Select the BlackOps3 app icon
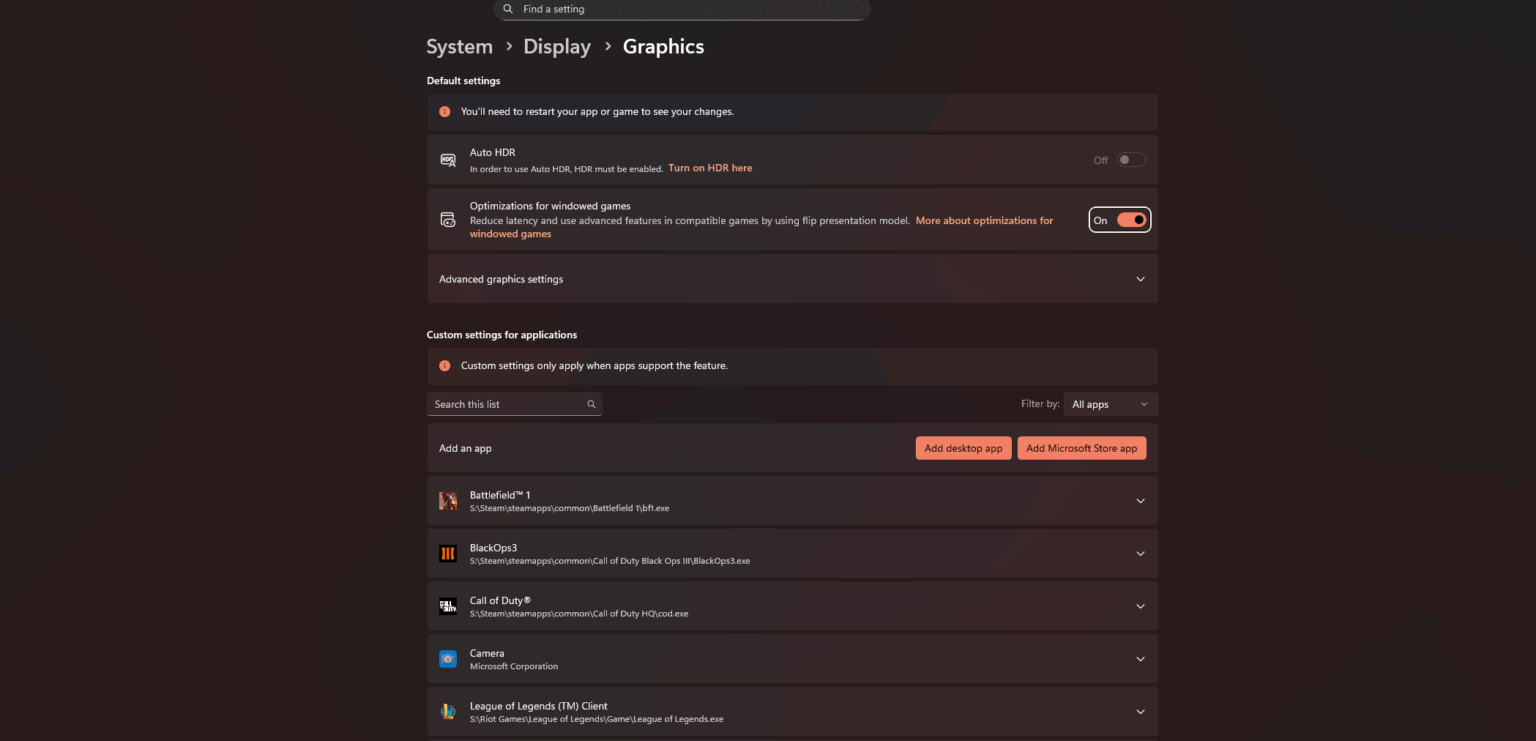The height and width of the screenshot is (741, 1536). [447, 553]
